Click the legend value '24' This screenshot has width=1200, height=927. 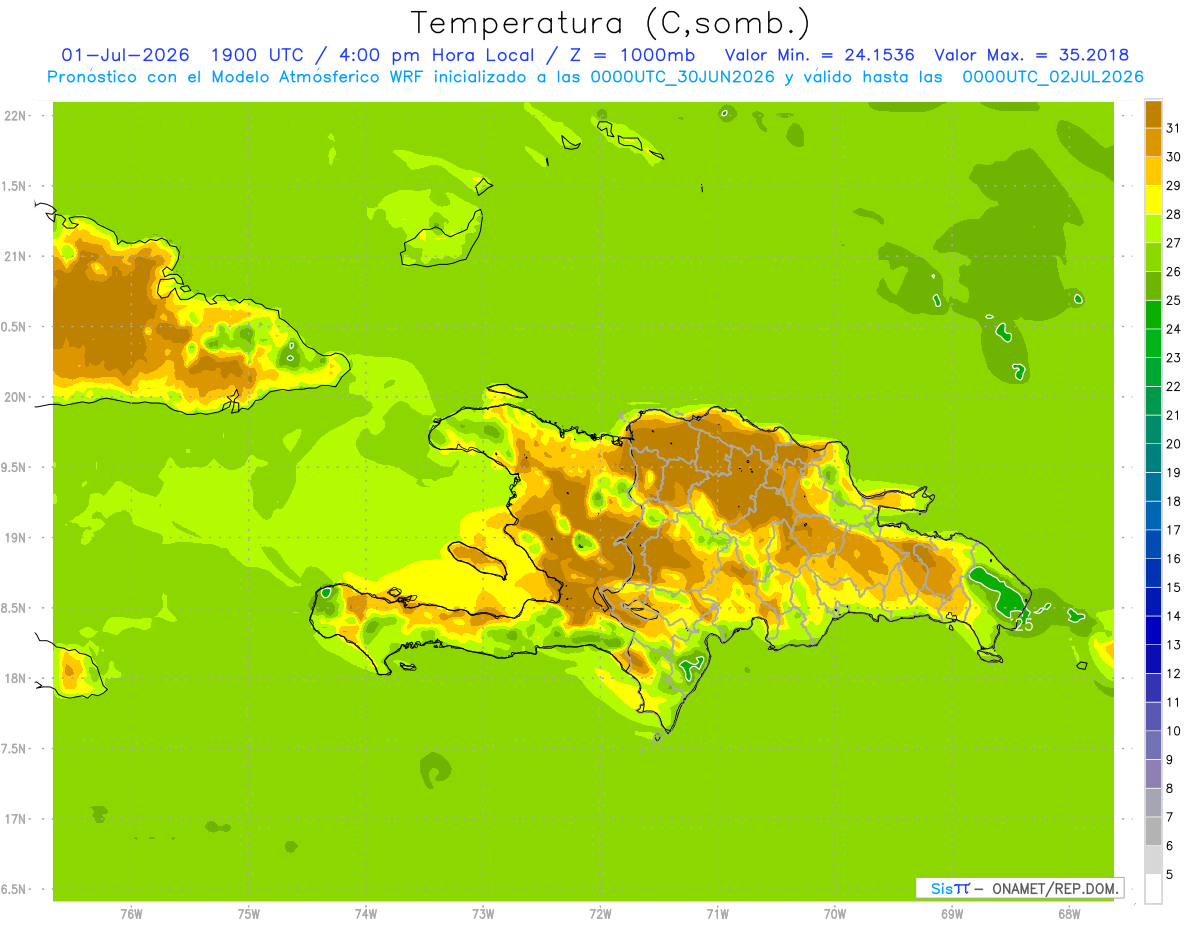(1174, 329)
